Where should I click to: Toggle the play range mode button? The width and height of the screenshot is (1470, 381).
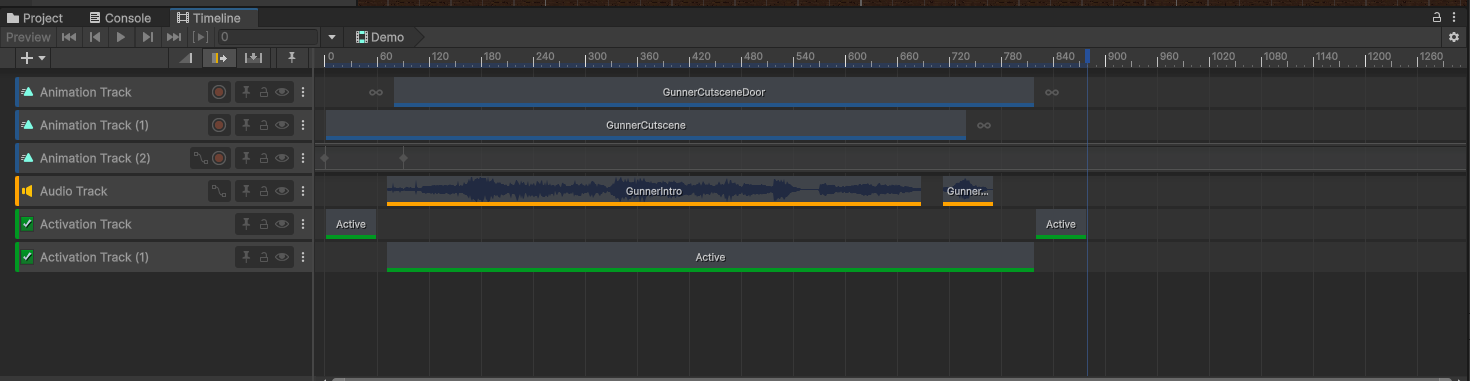pyautogui.click(x=200, y=37)
